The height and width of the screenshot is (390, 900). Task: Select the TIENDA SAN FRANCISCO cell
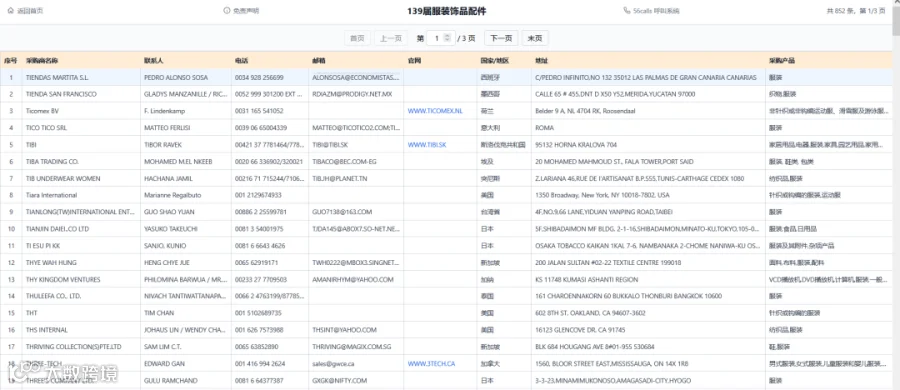pos(81,94)
